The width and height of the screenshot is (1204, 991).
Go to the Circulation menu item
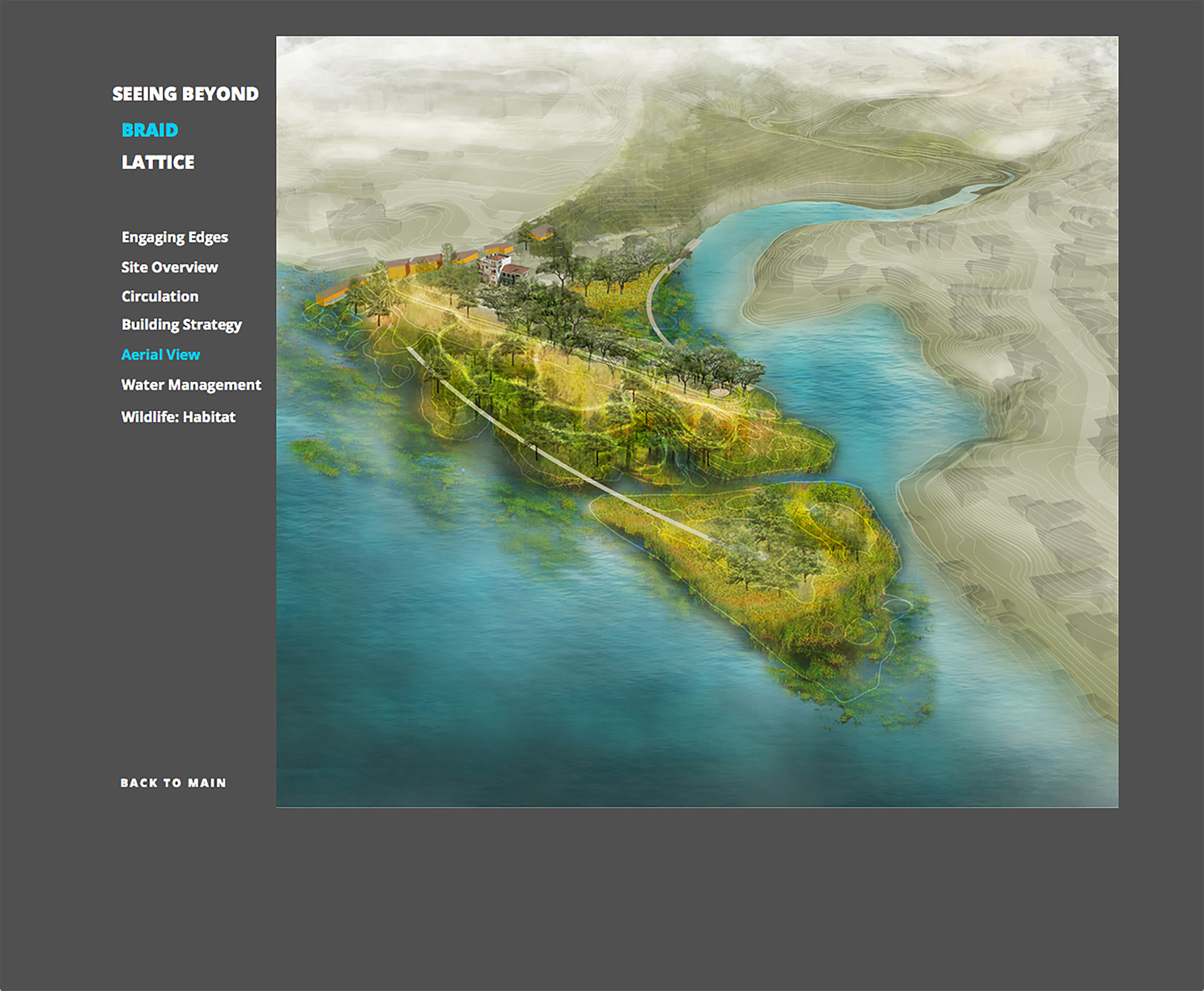click(160, 296)
